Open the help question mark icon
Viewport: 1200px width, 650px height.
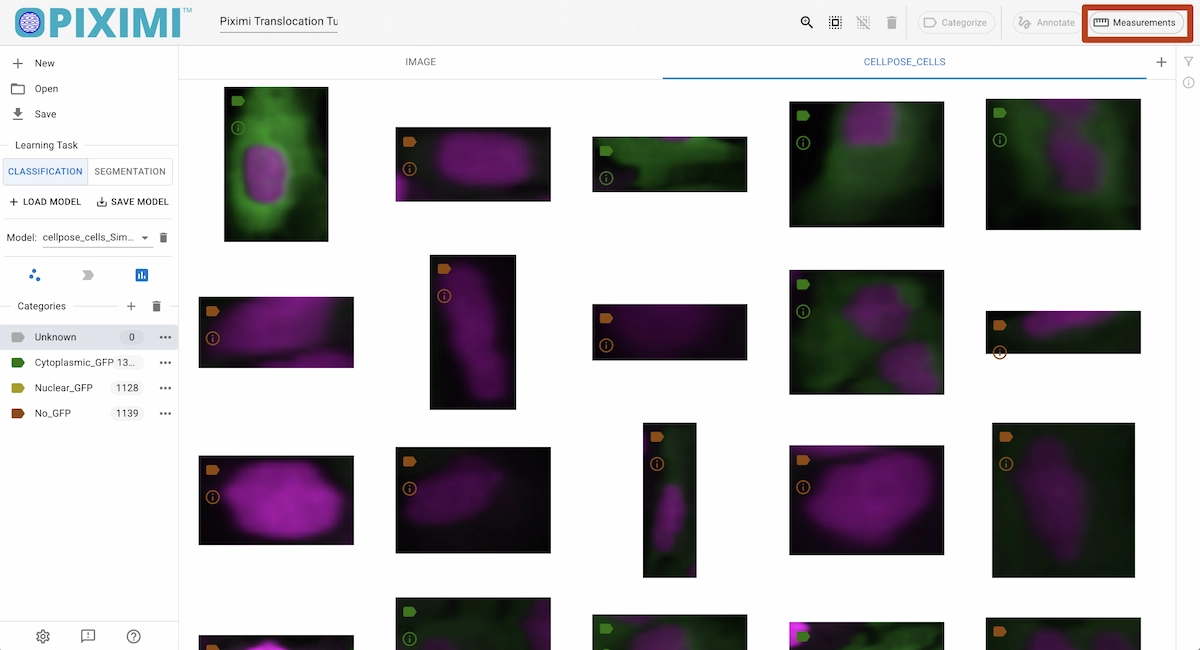[133, 636]
